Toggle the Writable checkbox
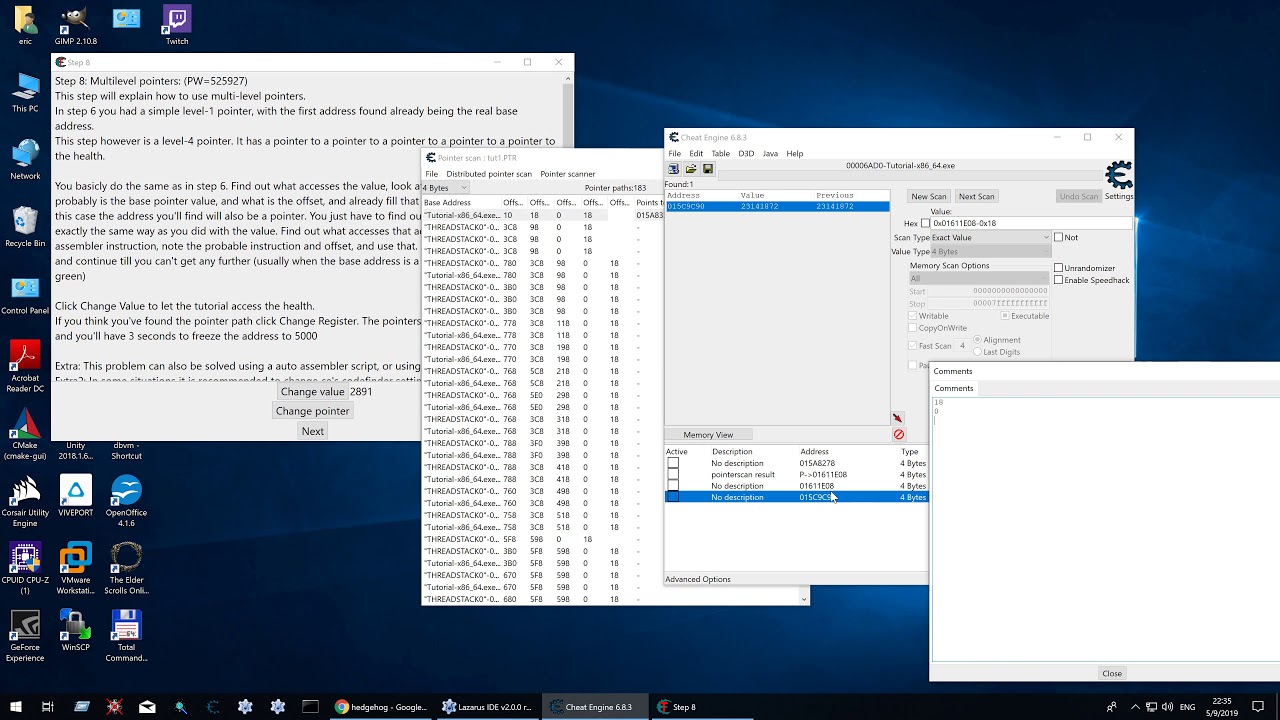The image size is (1280, 720). point(913,316)
